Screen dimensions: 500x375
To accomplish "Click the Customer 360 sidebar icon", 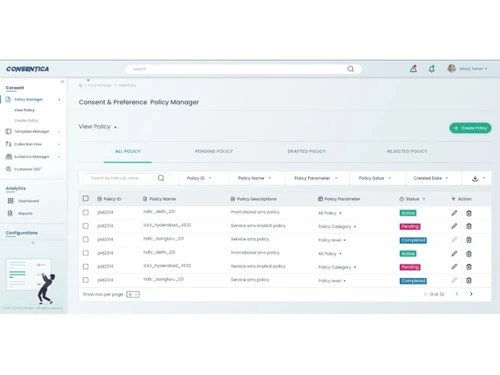I will (8, 169).
